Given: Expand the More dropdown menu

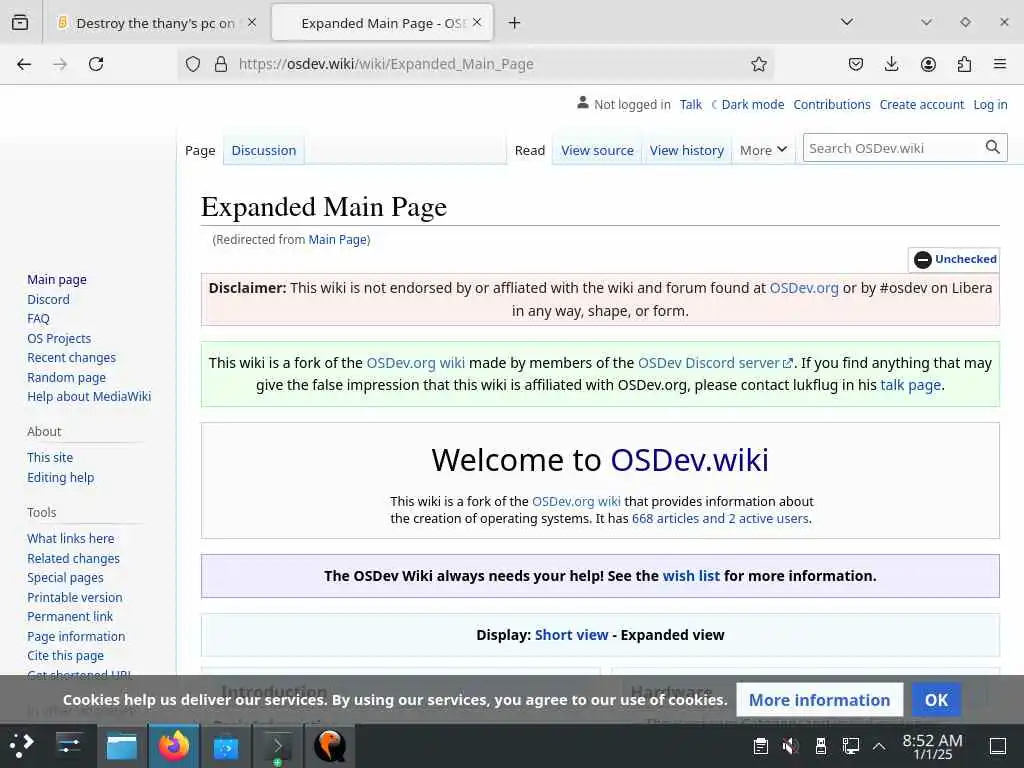Looking at the screenshot, I should pyautogui.click(x=763, y=150).
